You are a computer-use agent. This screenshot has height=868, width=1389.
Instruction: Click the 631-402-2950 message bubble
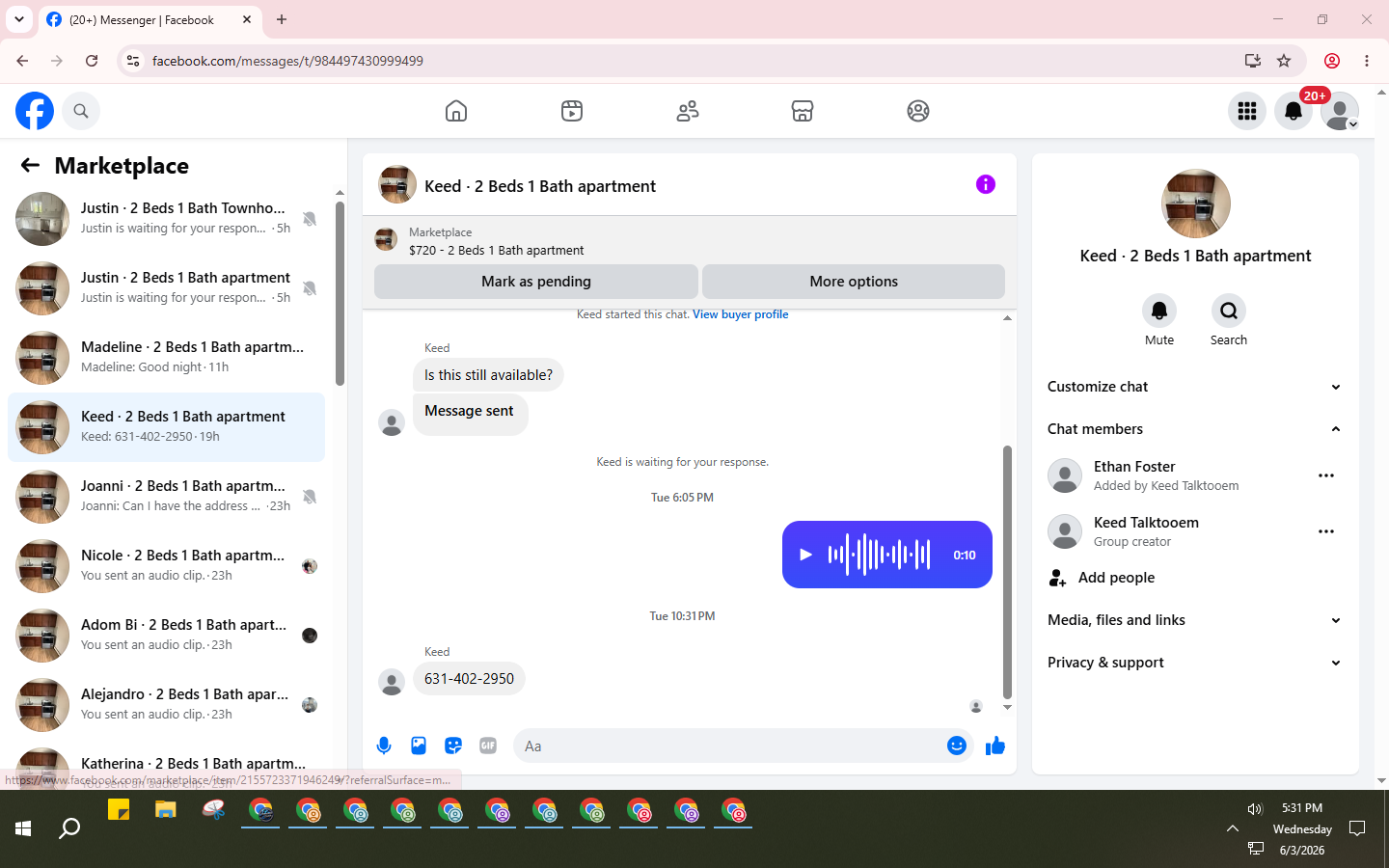click(469, 679)
